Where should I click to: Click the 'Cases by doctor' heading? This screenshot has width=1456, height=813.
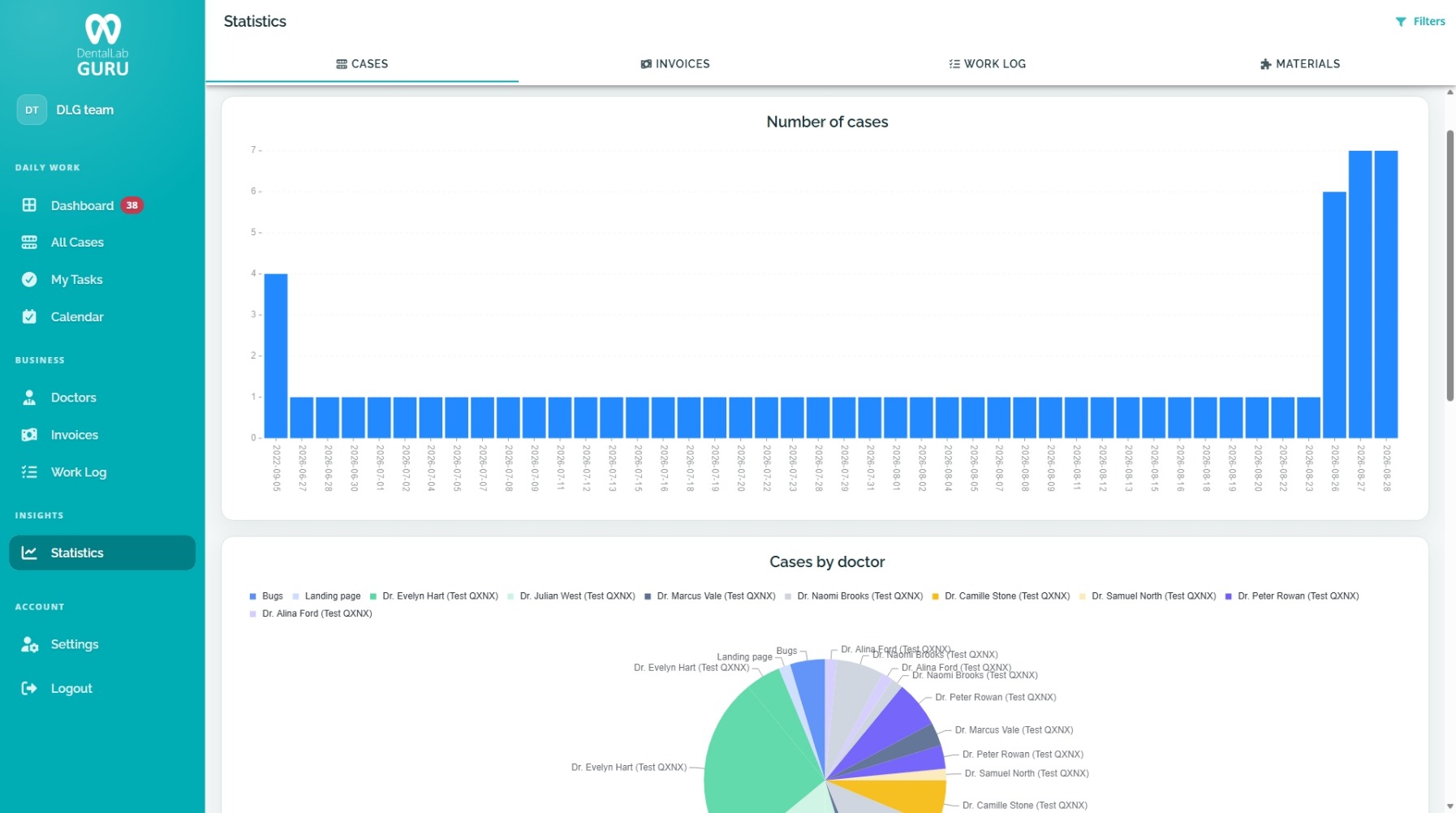click(827, 561)
